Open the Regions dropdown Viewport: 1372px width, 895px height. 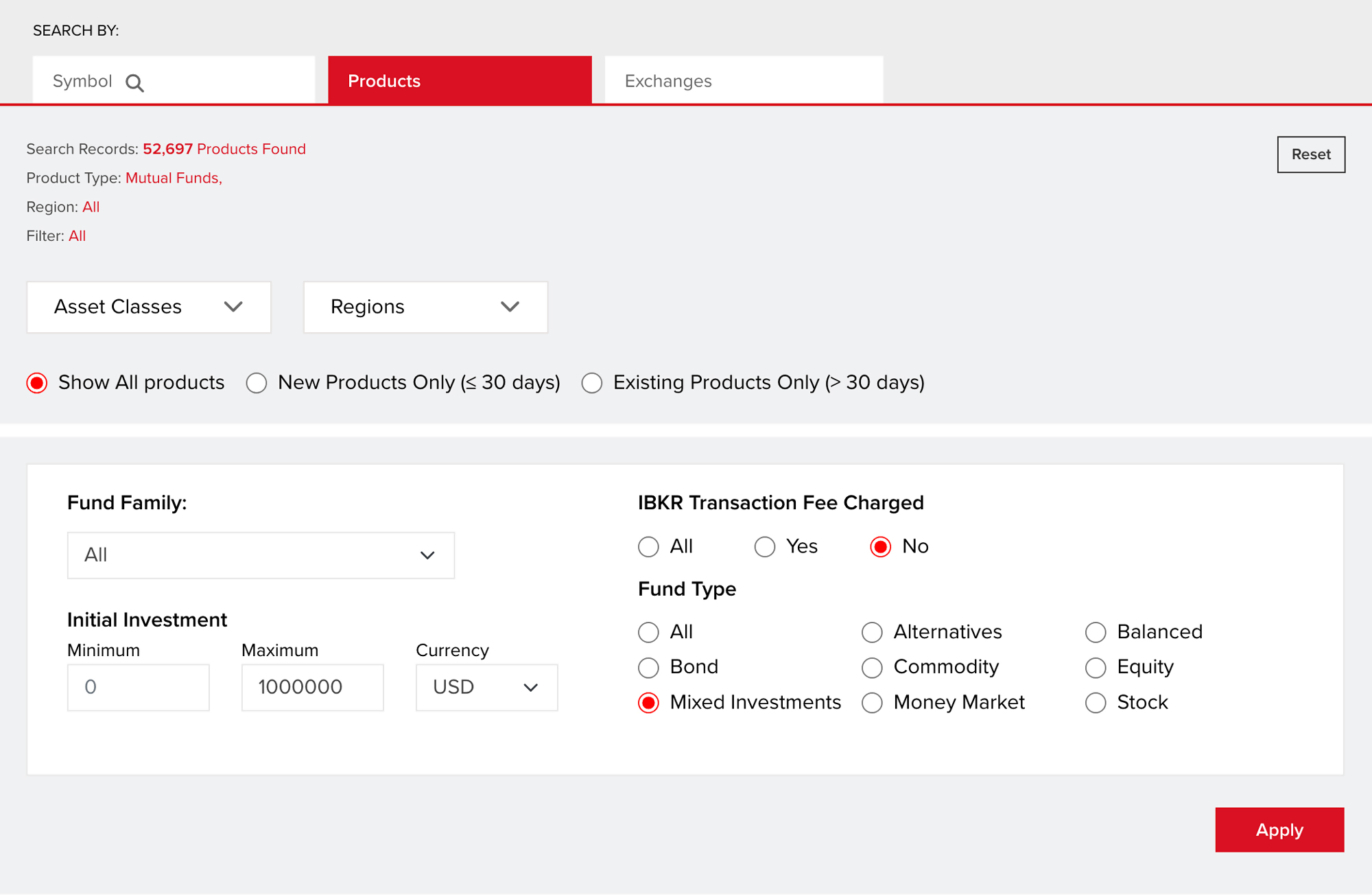click(425, 307)
